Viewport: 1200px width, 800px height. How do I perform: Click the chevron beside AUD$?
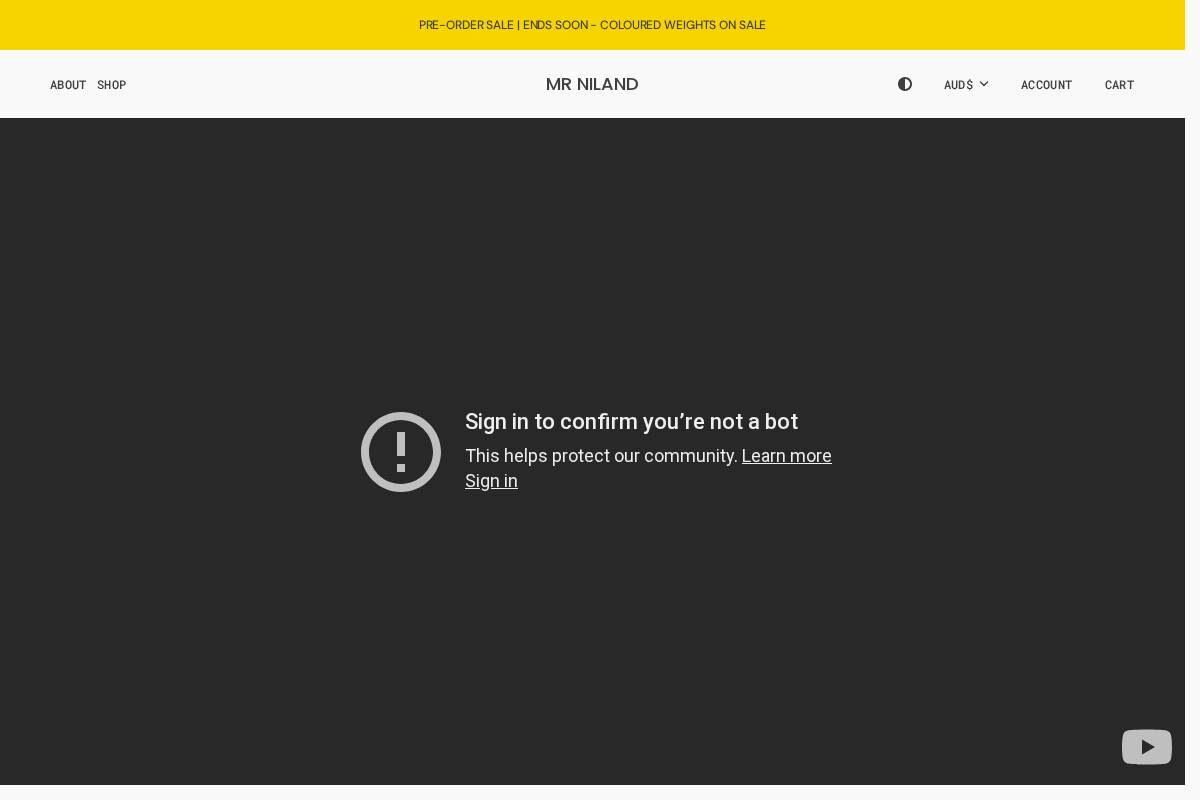[x=984, y=84]
